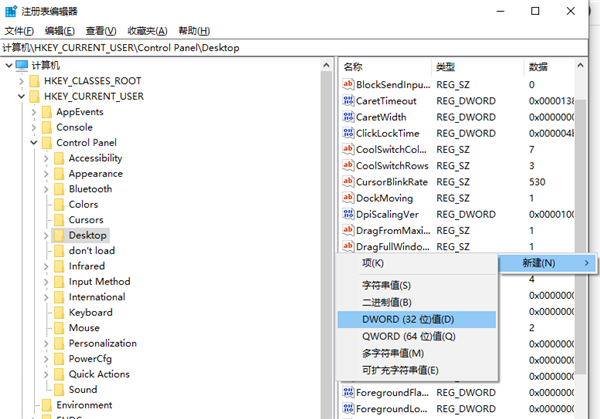Click the CursorBlinkRate string icon
This screenshot has height=419, width=600.
(348, 182)
